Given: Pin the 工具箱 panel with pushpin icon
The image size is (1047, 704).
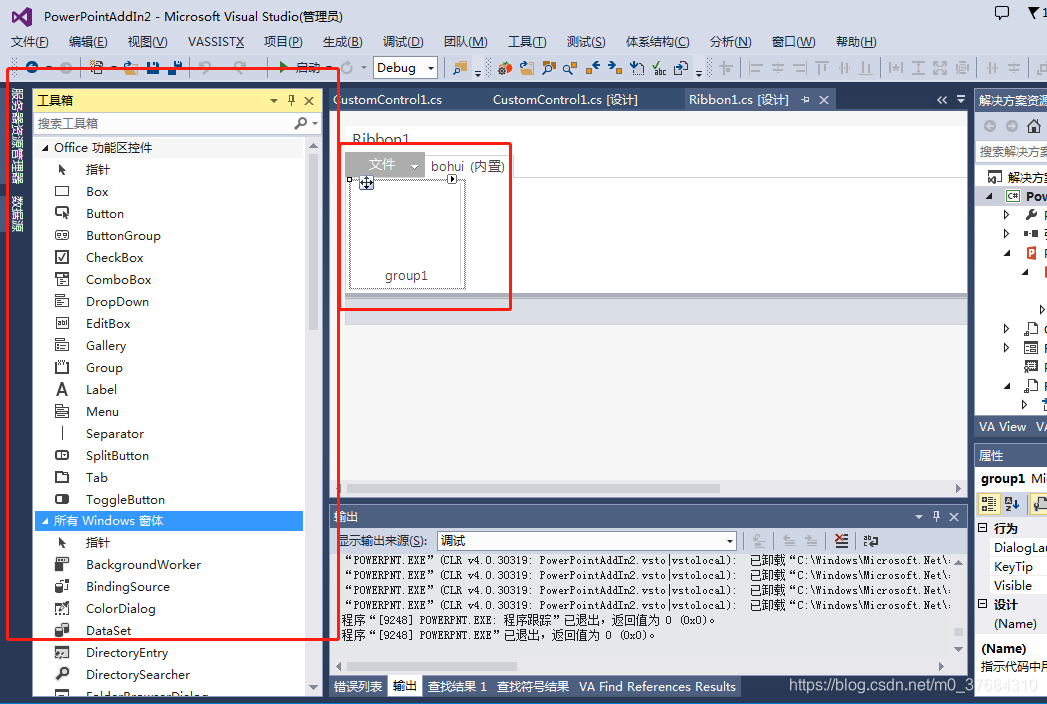Looking at the screenshot, I should tap(291, 100).
